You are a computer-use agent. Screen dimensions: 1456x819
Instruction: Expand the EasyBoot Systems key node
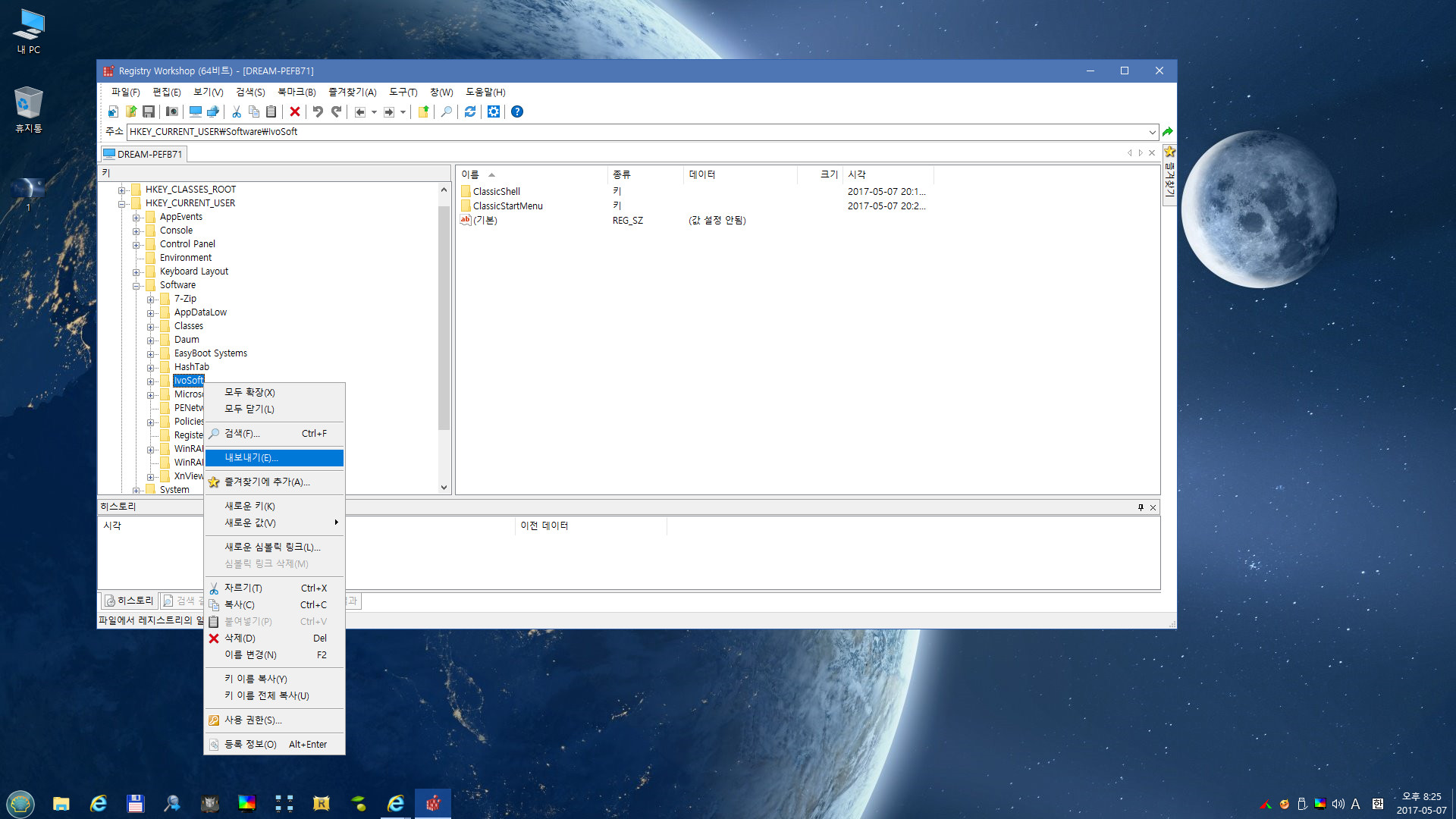[x=150, y=354]
